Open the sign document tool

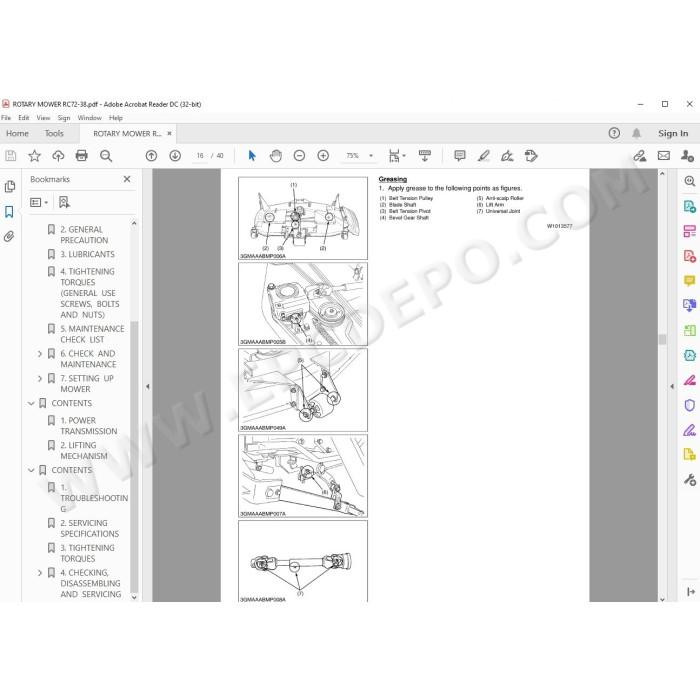(x=507, y=156)
